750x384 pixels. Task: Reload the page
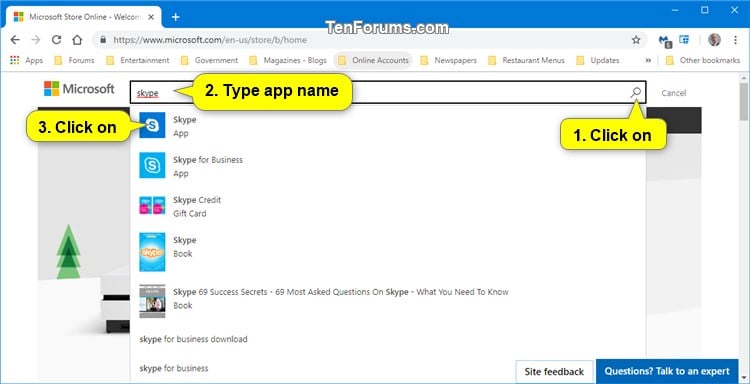[x=56, y=40]
